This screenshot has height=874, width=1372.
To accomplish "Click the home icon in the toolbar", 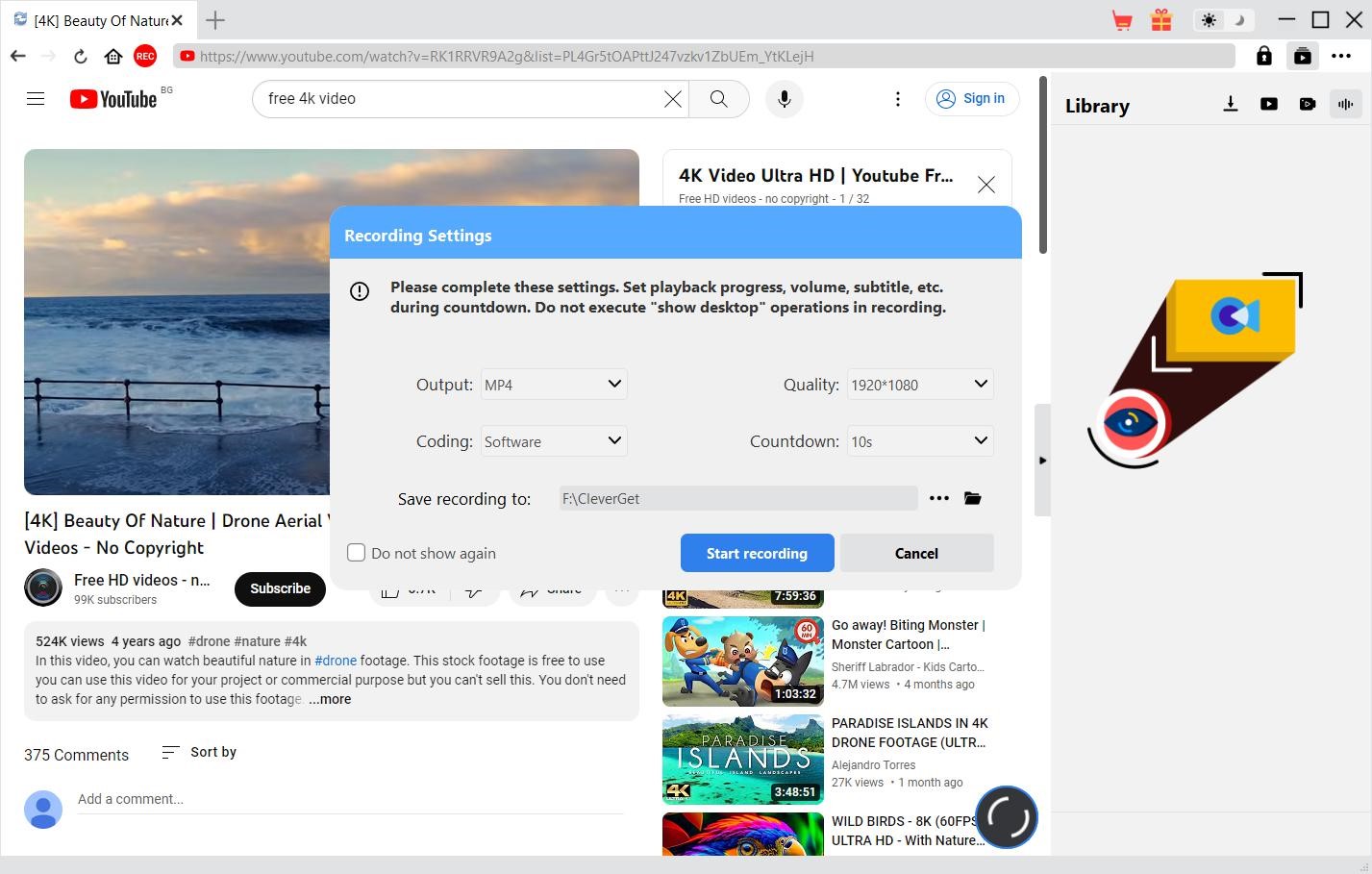I will pyautogui.click(x=113, y=57).
